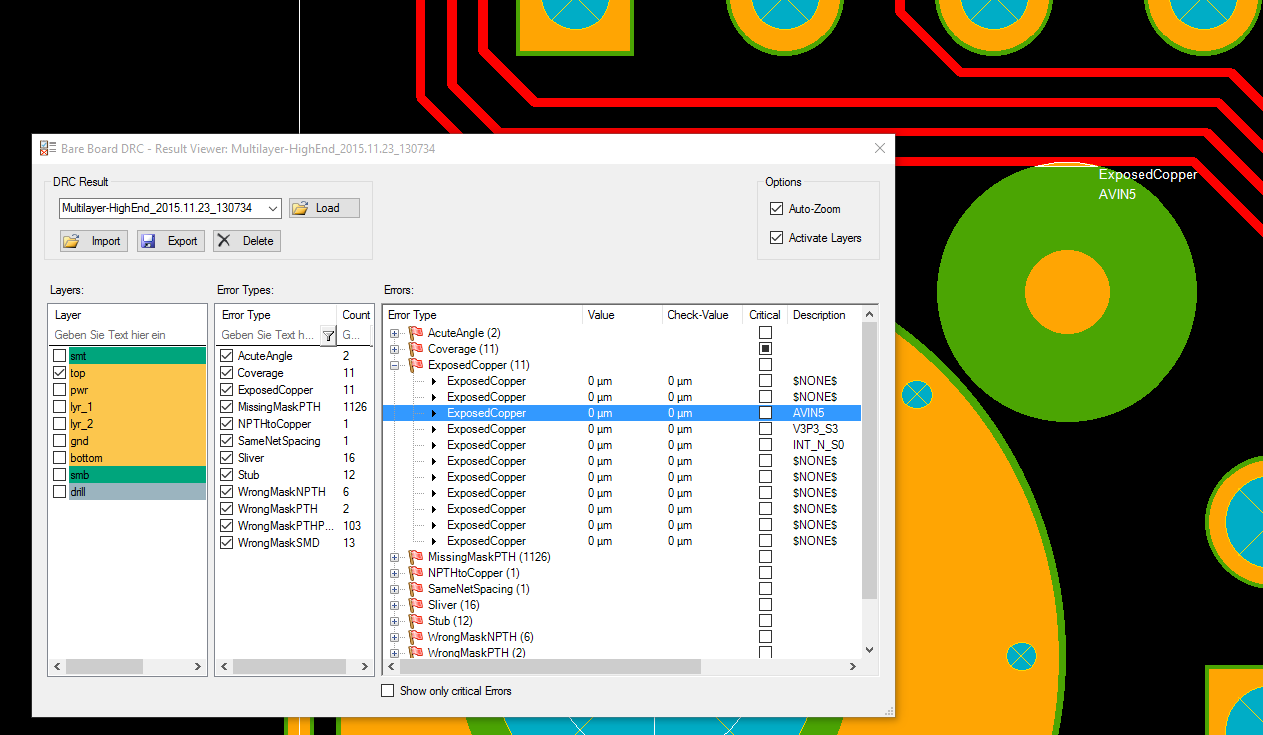Click the Export button
1263x735 pixels.
pyautogui.click(x=171, y=241)
